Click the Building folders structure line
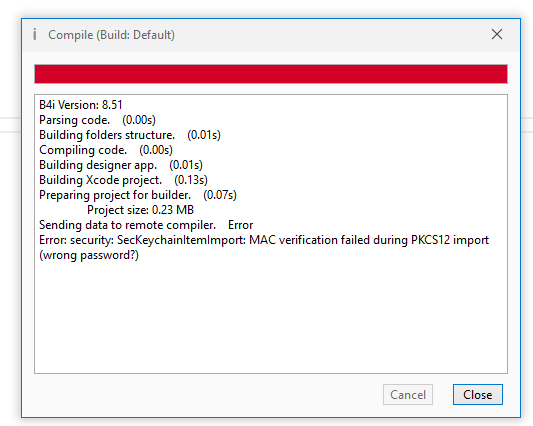 tap(130, 135)
